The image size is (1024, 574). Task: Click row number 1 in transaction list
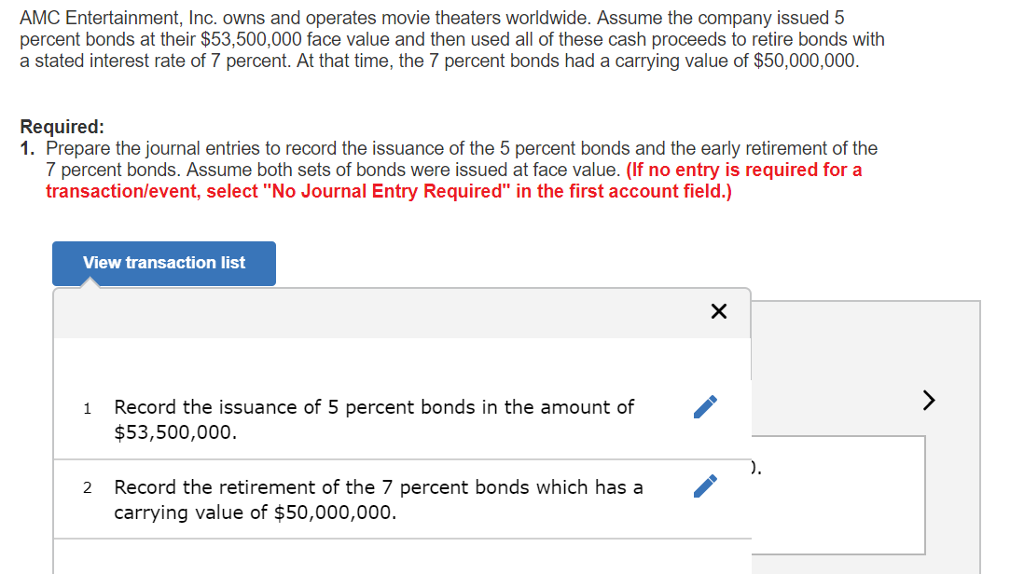click(x=88, y=409)
